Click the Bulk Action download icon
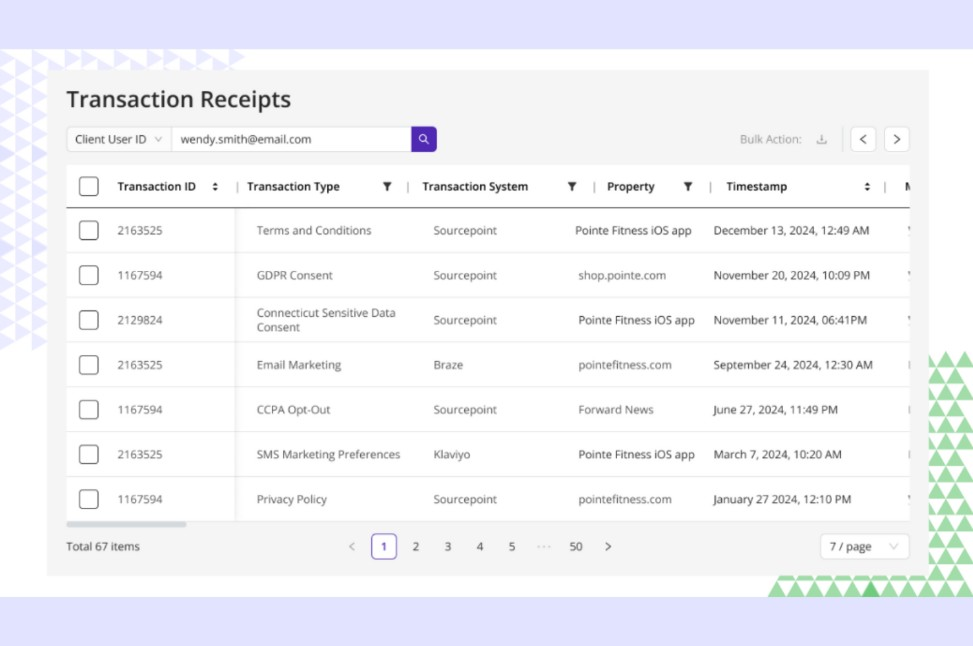 click(x=821, y=139)
